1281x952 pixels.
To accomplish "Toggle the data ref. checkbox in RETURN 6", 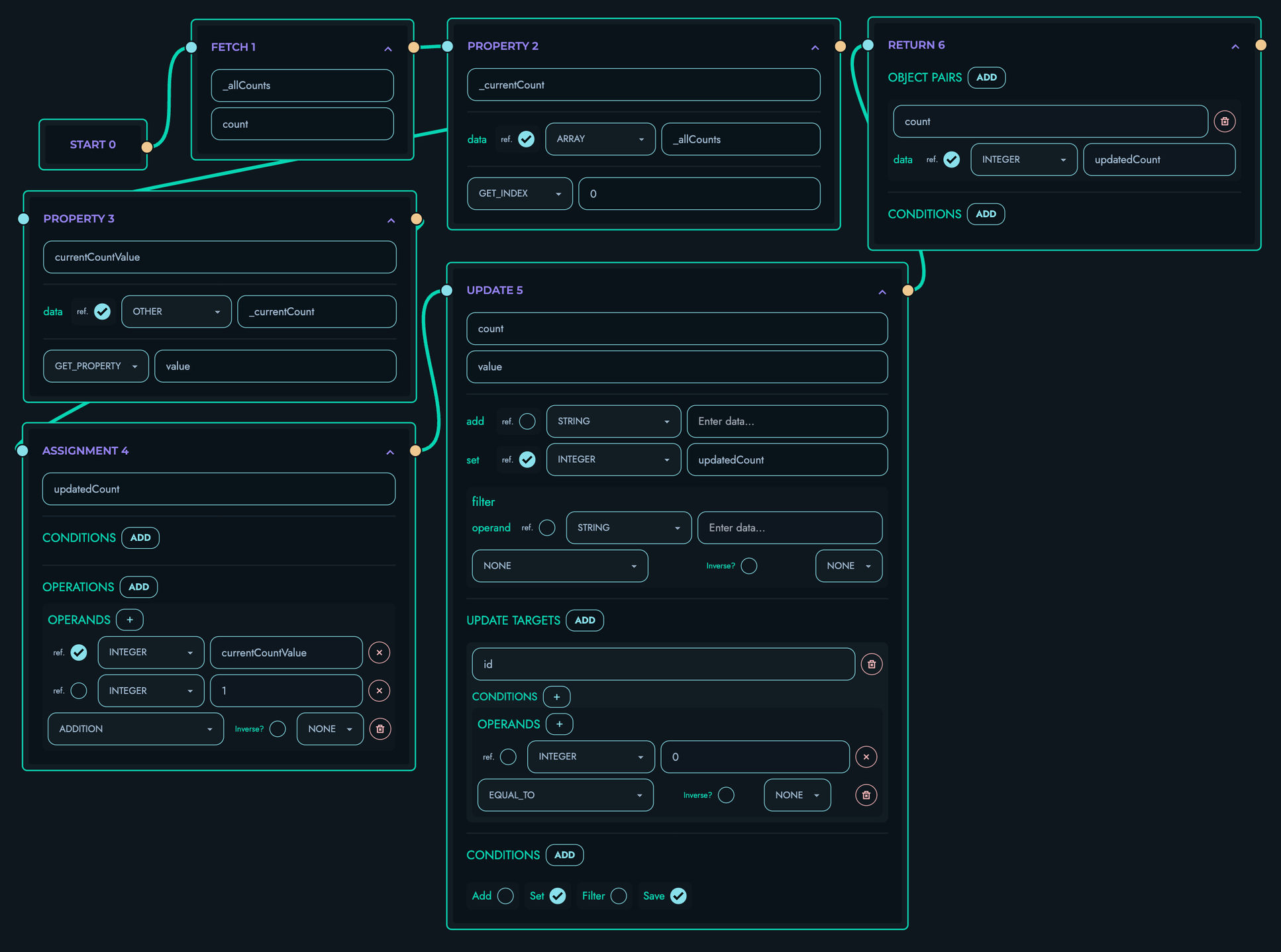I will point(952,160).
